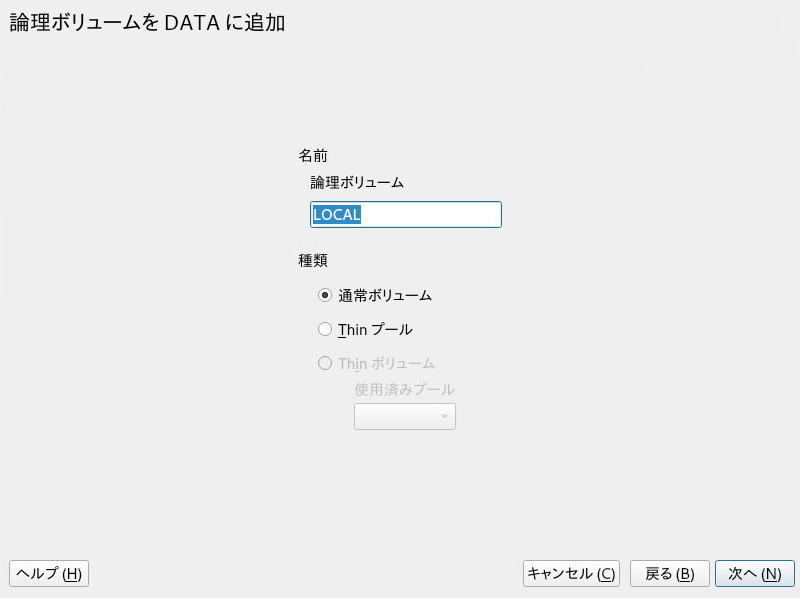
Task: Cancel the dialog with キャンセル (C)
Action: [571, 574]
